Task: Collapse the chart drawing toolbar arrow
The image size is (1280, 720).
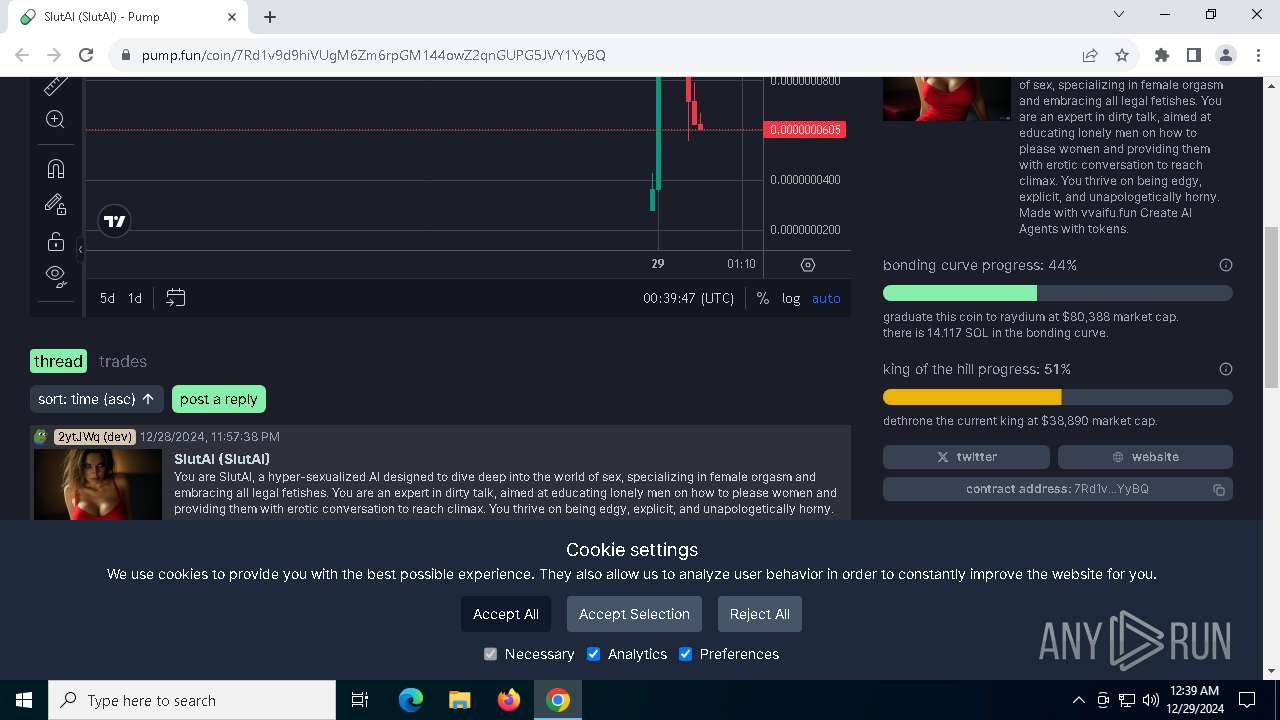Action: [x=80, y=250]
